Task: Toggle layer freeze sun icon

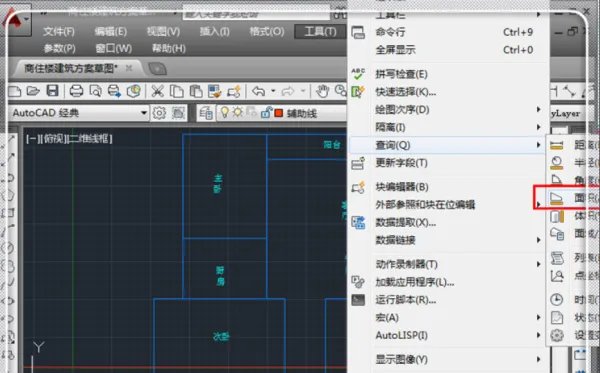Action: (238, 112)
